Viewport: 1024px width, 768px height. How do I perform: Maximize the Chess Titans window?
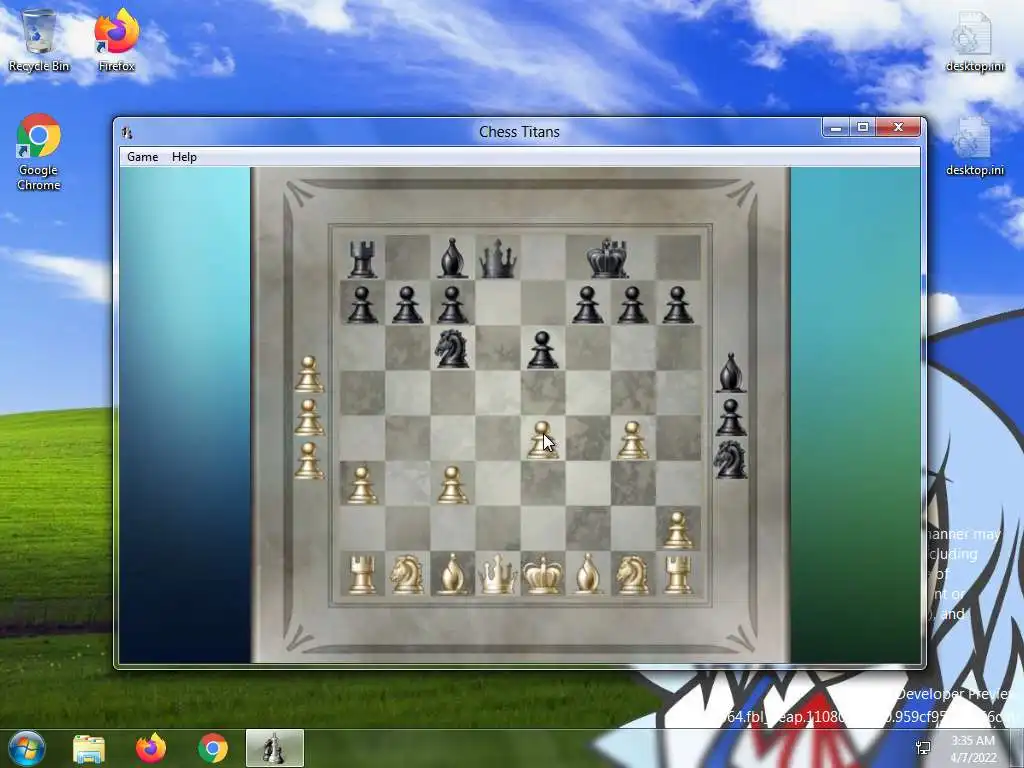pyautogui.click(x=862, y=128)
